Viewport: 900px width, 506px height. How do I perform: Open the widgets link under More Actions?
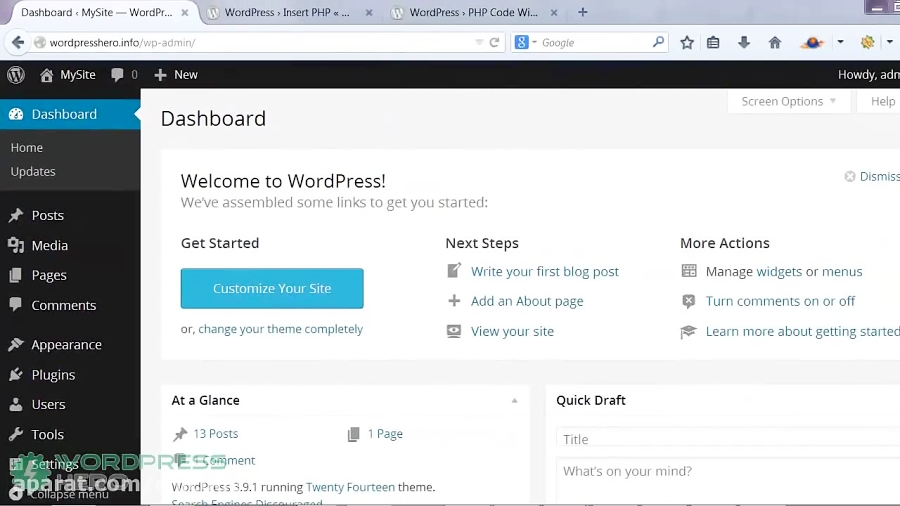[779, 271]
